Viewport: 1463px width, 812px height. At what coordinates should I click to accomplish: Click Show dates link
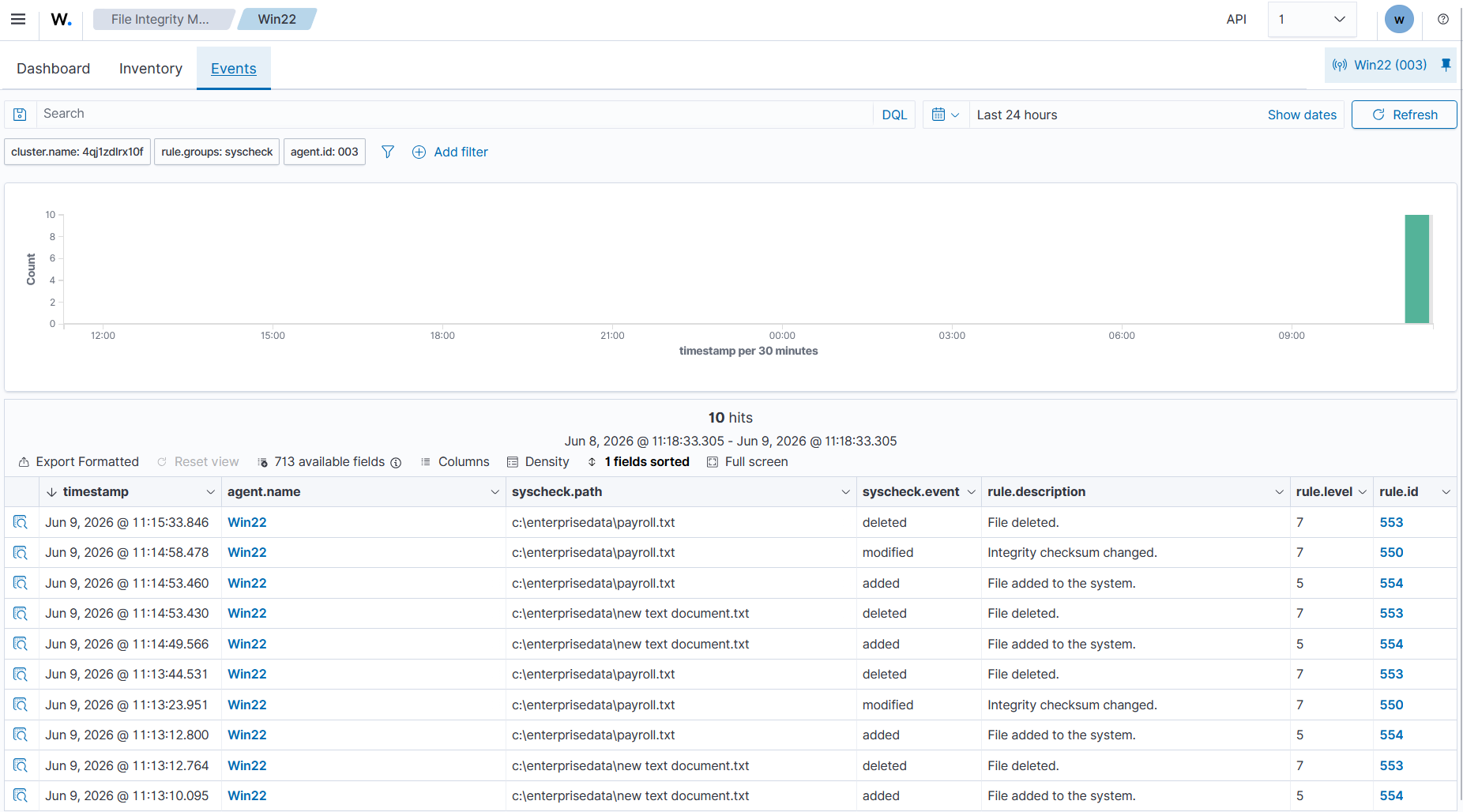coord(1302,115)
